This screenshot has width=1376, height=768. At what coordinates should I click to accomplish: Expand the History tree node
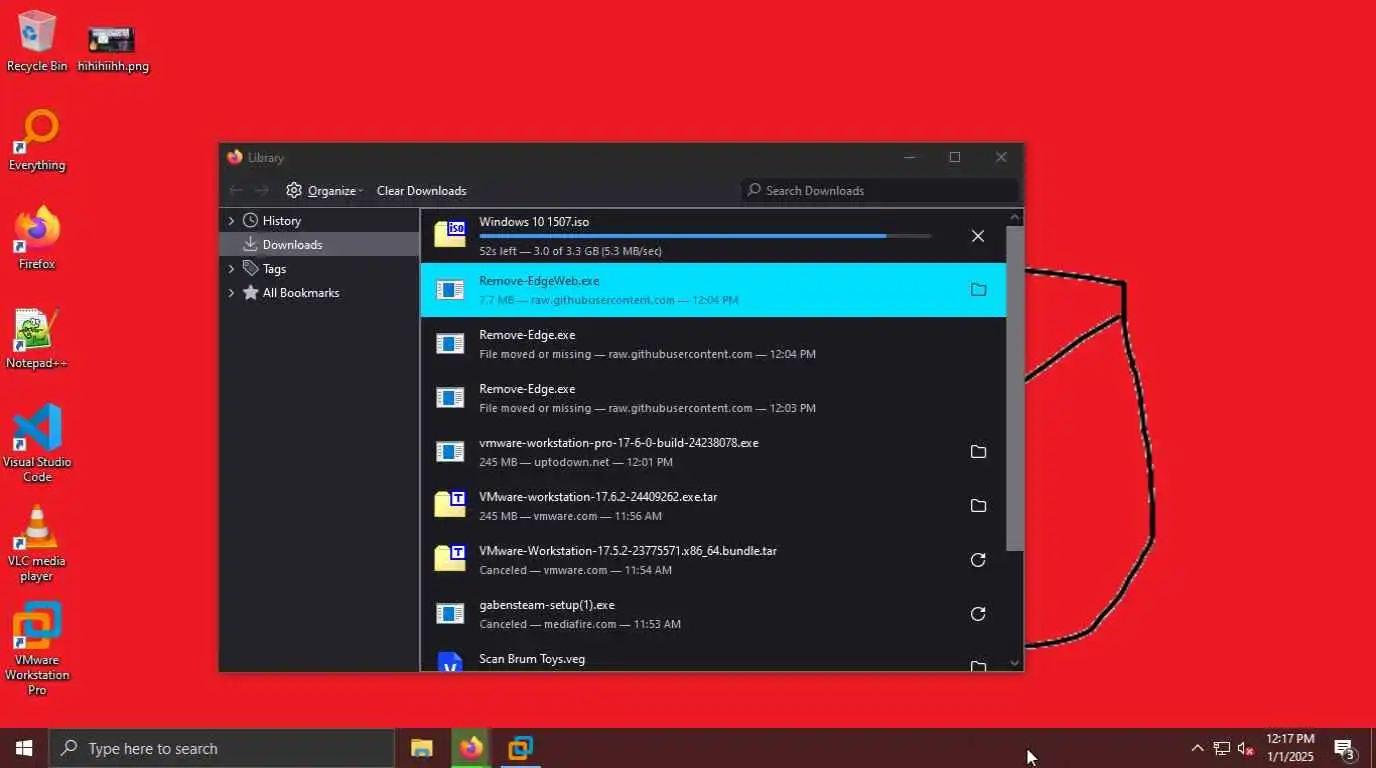(x=231, y=221)
